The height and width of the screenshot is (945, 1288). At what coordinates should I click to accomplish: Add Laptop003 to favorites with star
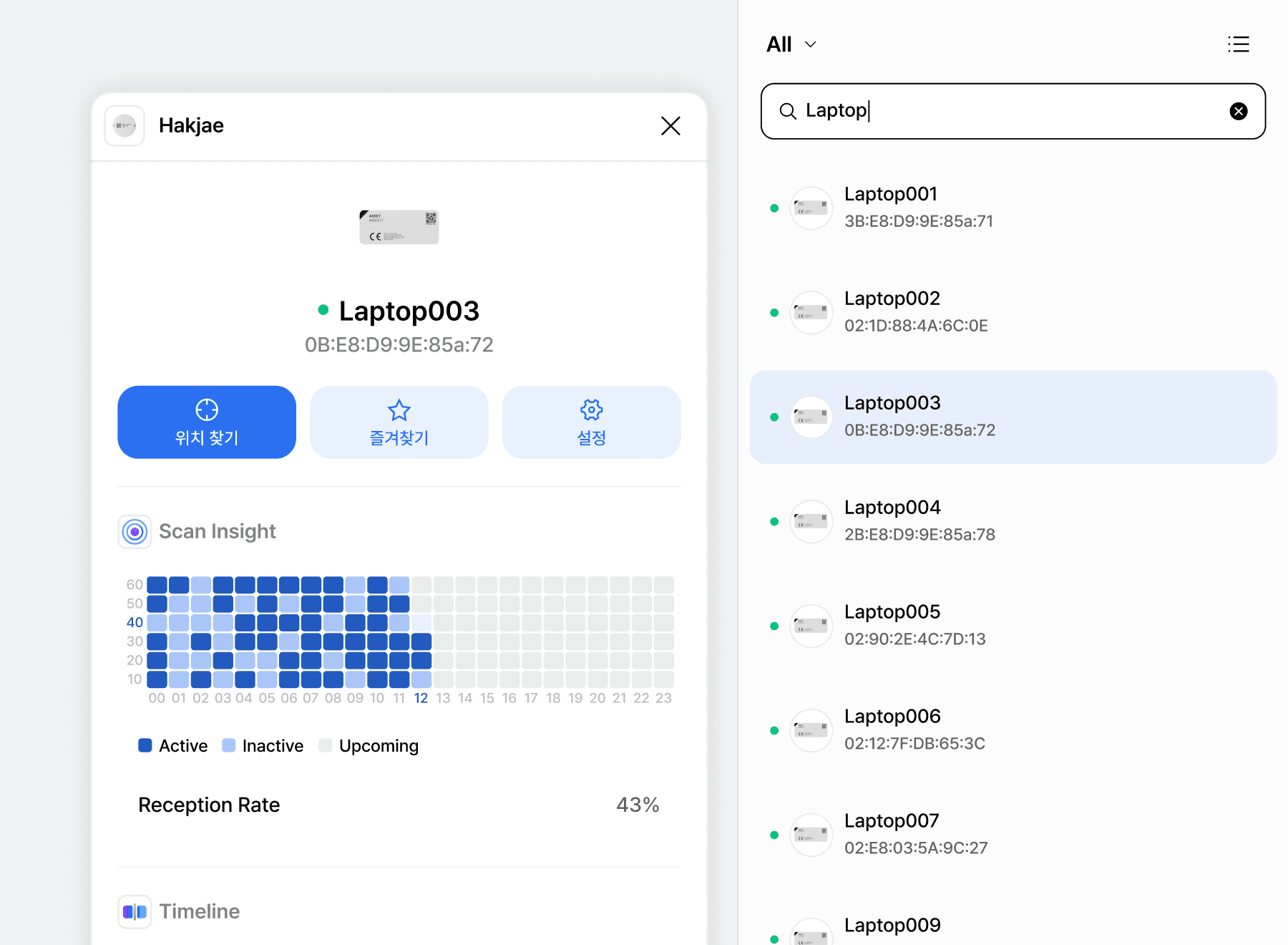pyautogui.click(x=399, y=422)
